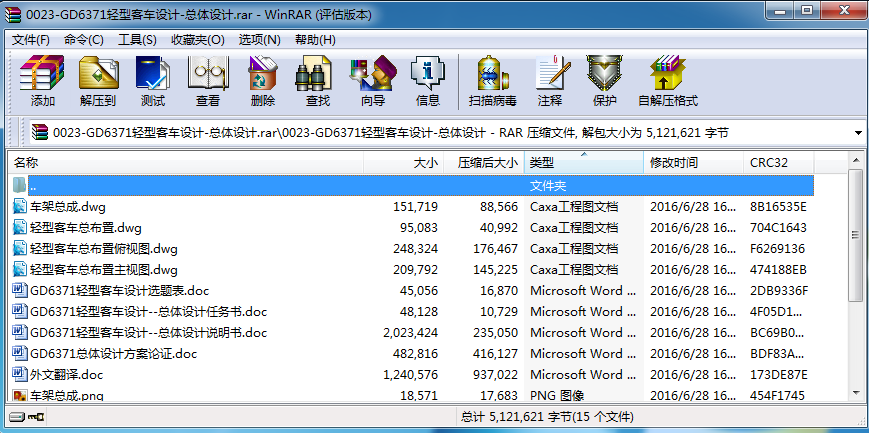Image resolution: width=869 pixels, height=433 pixels.
Task: Expand the address bar path dropdown arrow
Action: pyautogui.click(x=858, y=133)
